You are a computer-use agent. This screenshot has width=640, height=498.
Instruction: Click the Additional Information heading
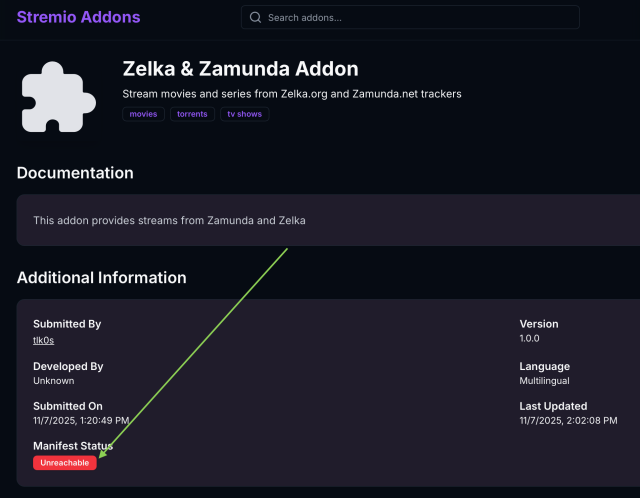[x=101, y=278]
